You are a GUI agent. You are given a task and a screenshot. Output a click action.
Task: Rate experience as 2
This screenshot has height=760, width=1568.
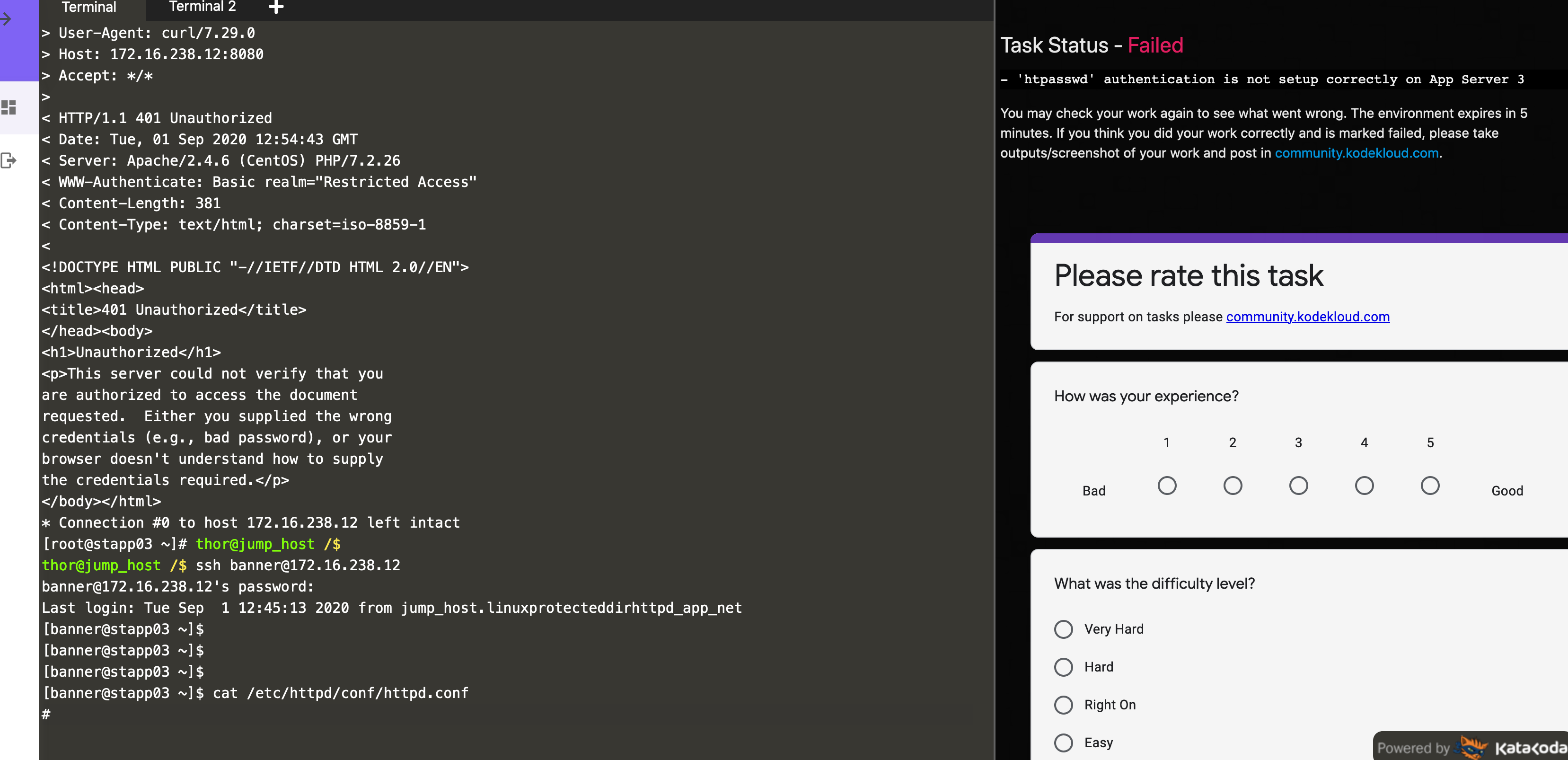click(x=1232, y=486)
